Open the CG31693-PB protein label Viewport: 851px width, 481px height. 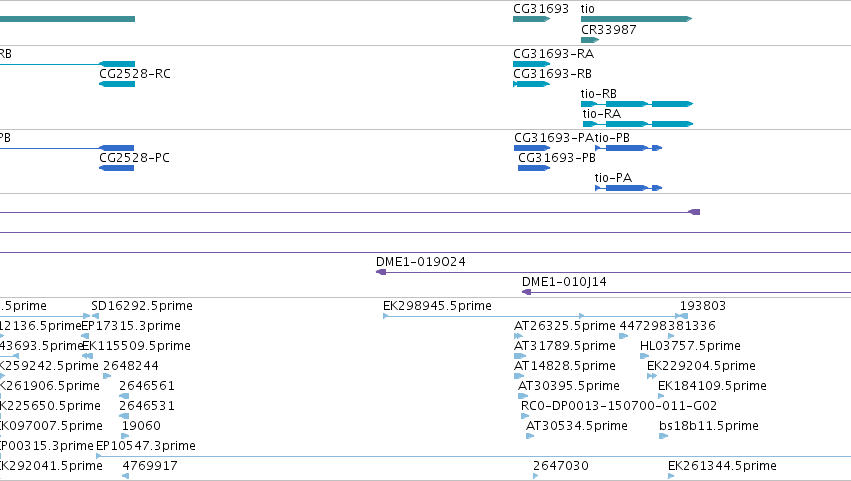[x=557, y=158]
